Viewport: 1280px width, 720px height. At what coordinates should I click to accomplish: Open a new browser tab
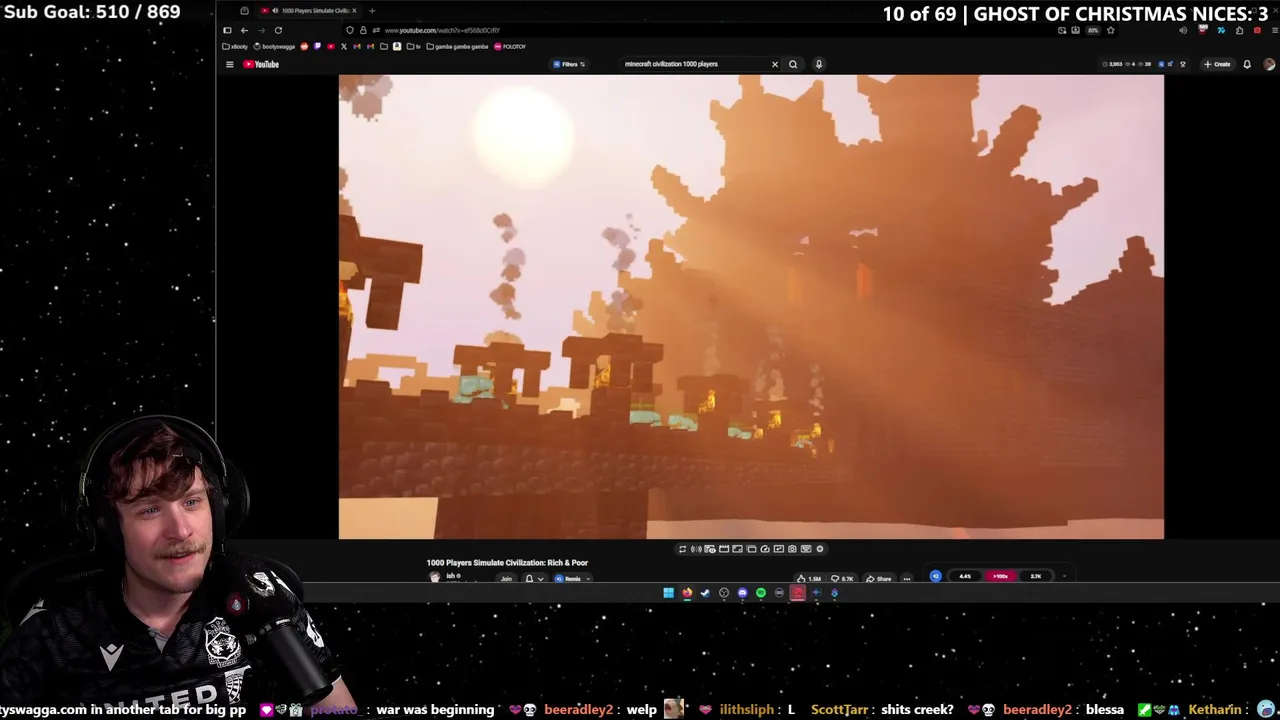click(372, 11)
